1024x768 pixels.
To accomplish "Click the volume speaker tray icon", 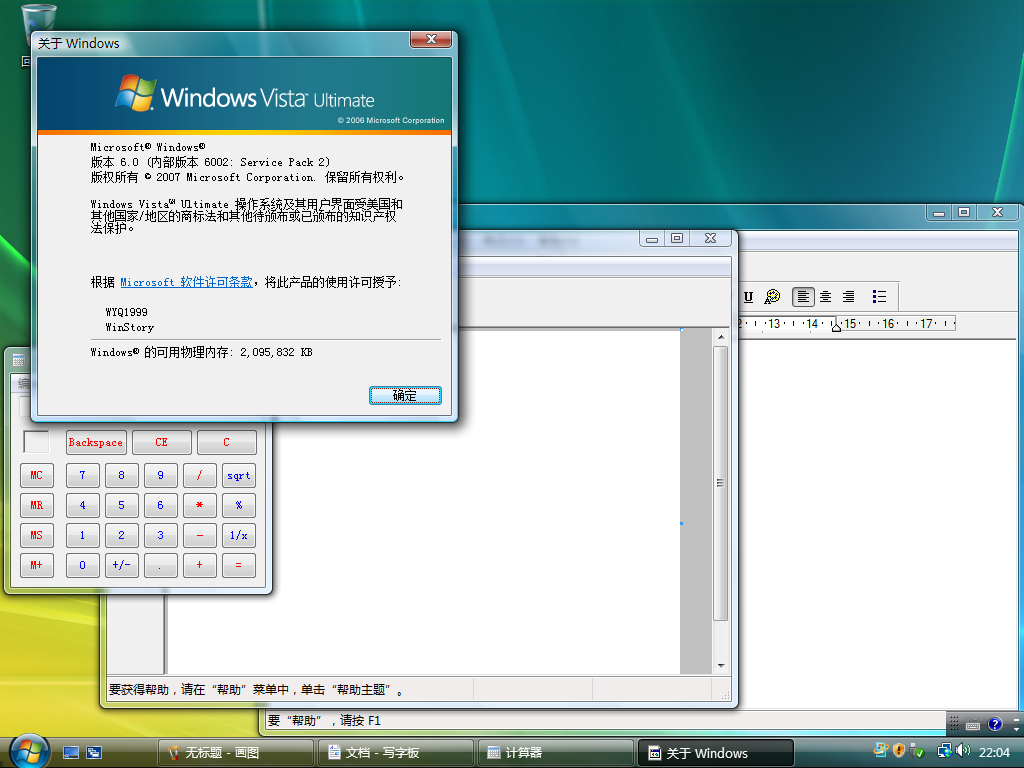I will pyautogui.click(x=963, y=750).
